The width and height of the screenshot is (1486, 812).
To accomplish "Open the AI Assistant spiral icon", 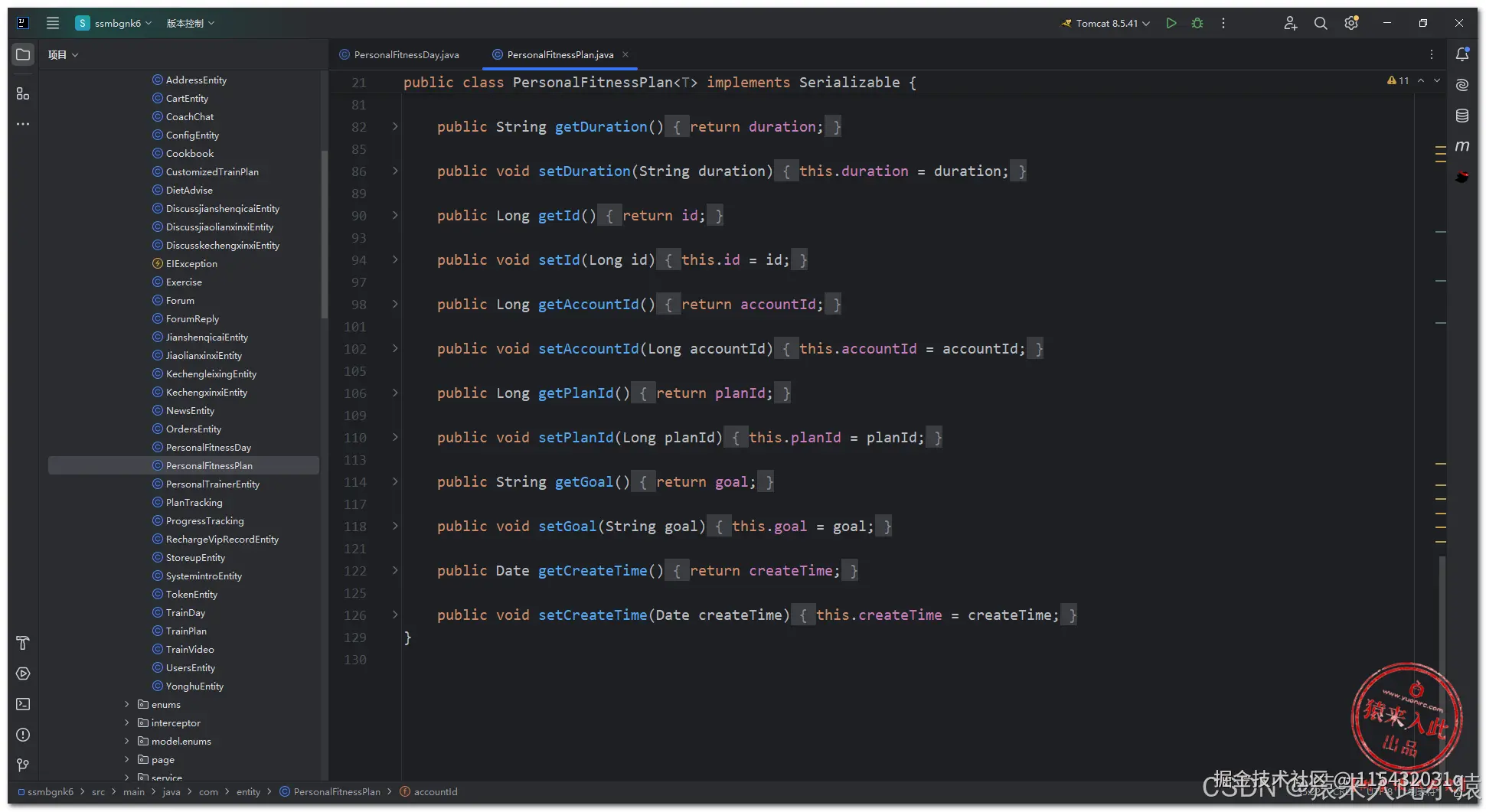I will click(x=1462, y=85).
